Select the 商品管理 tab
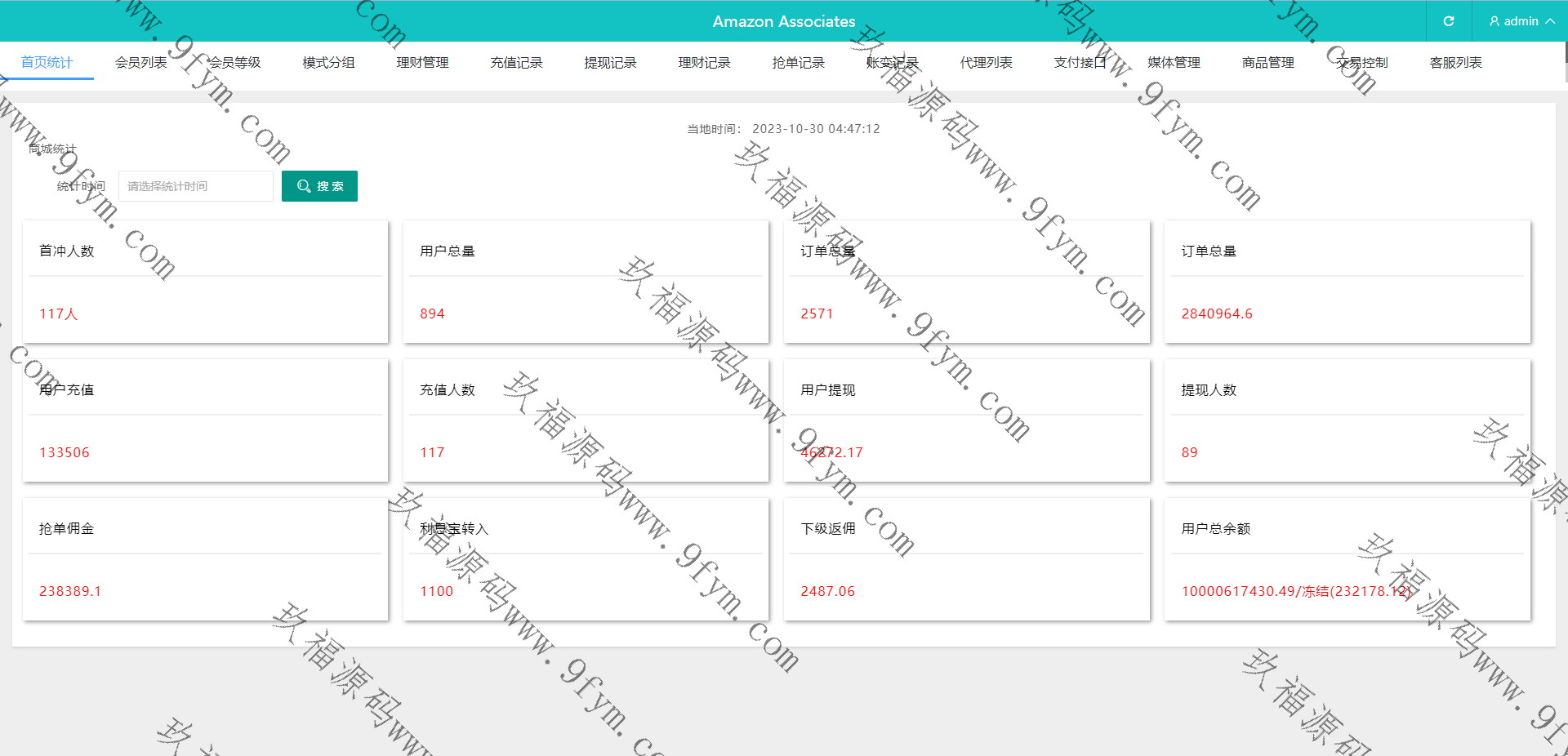 (1267, 63)
